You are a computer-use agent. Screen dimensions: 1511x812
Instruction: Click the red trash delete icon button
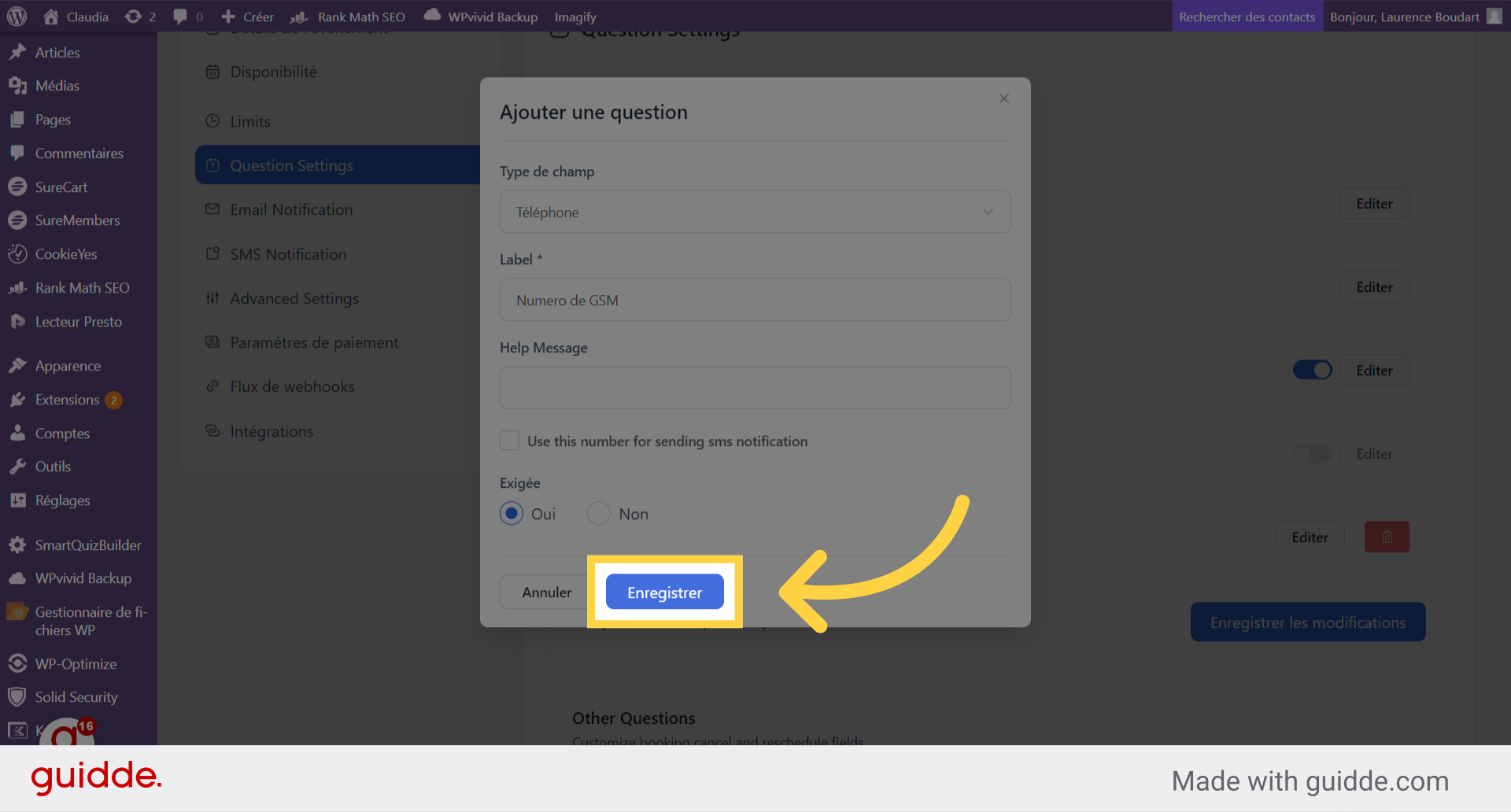pyautogui.click(x=1387, y=537)
